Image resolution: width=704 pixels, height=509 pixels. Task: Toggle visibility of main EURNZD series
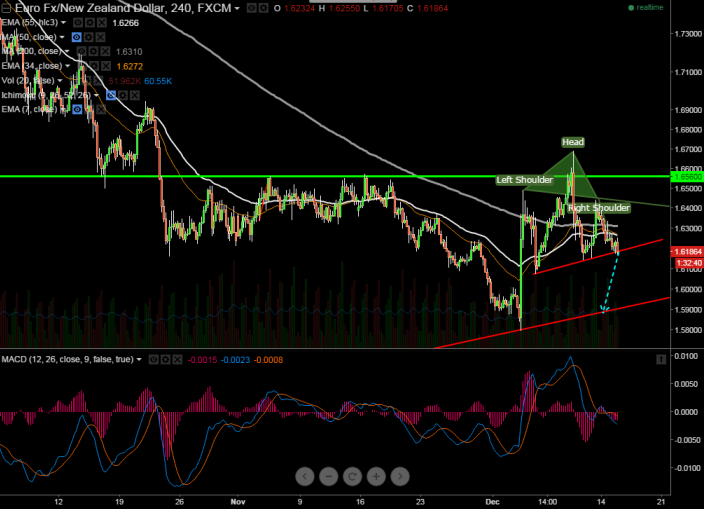pyautogui.click(x=251, y=8)
